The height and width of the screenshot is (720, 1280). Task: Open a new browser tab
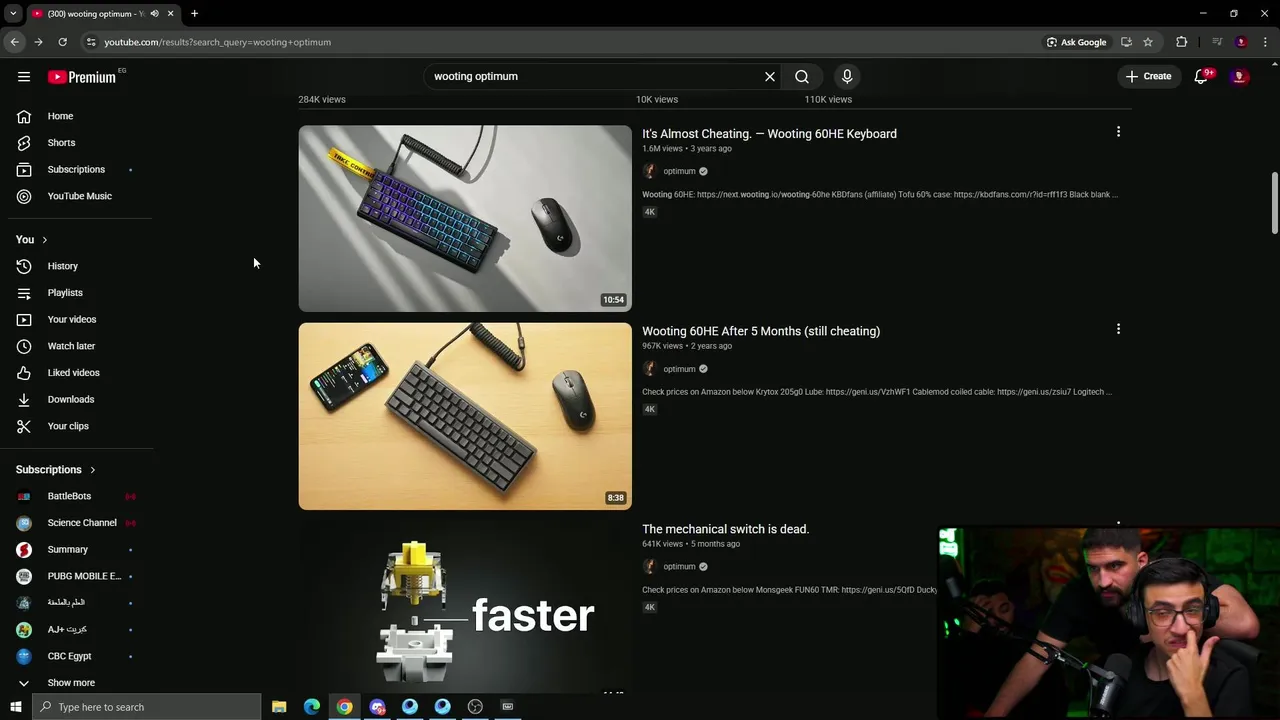click(194, 14)
